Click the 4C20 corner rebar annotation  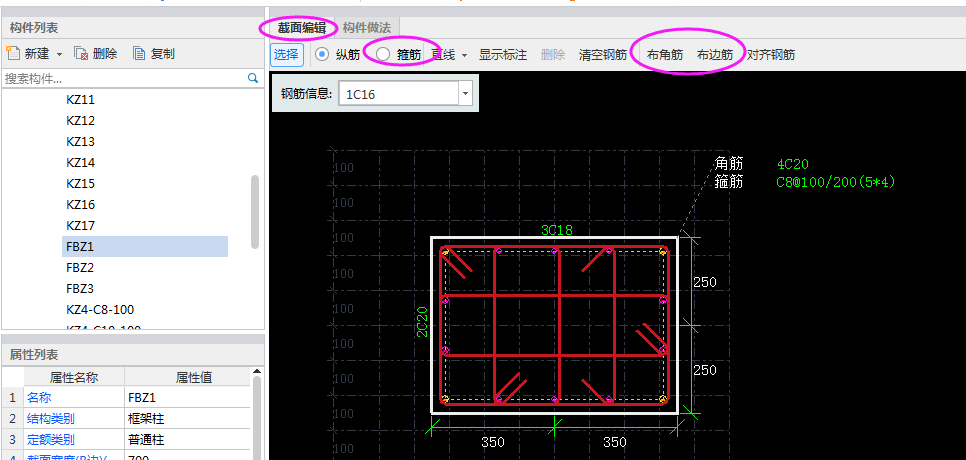coord(793,164)
